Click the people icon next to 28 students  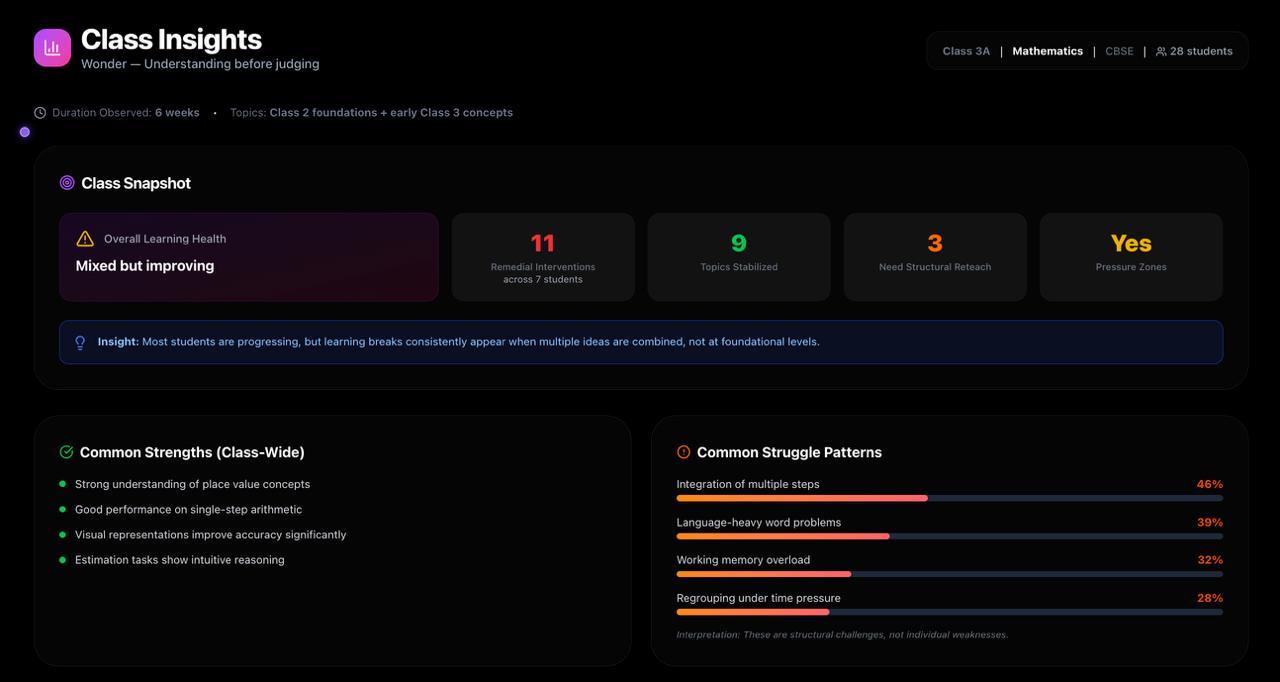[1161, 51]
